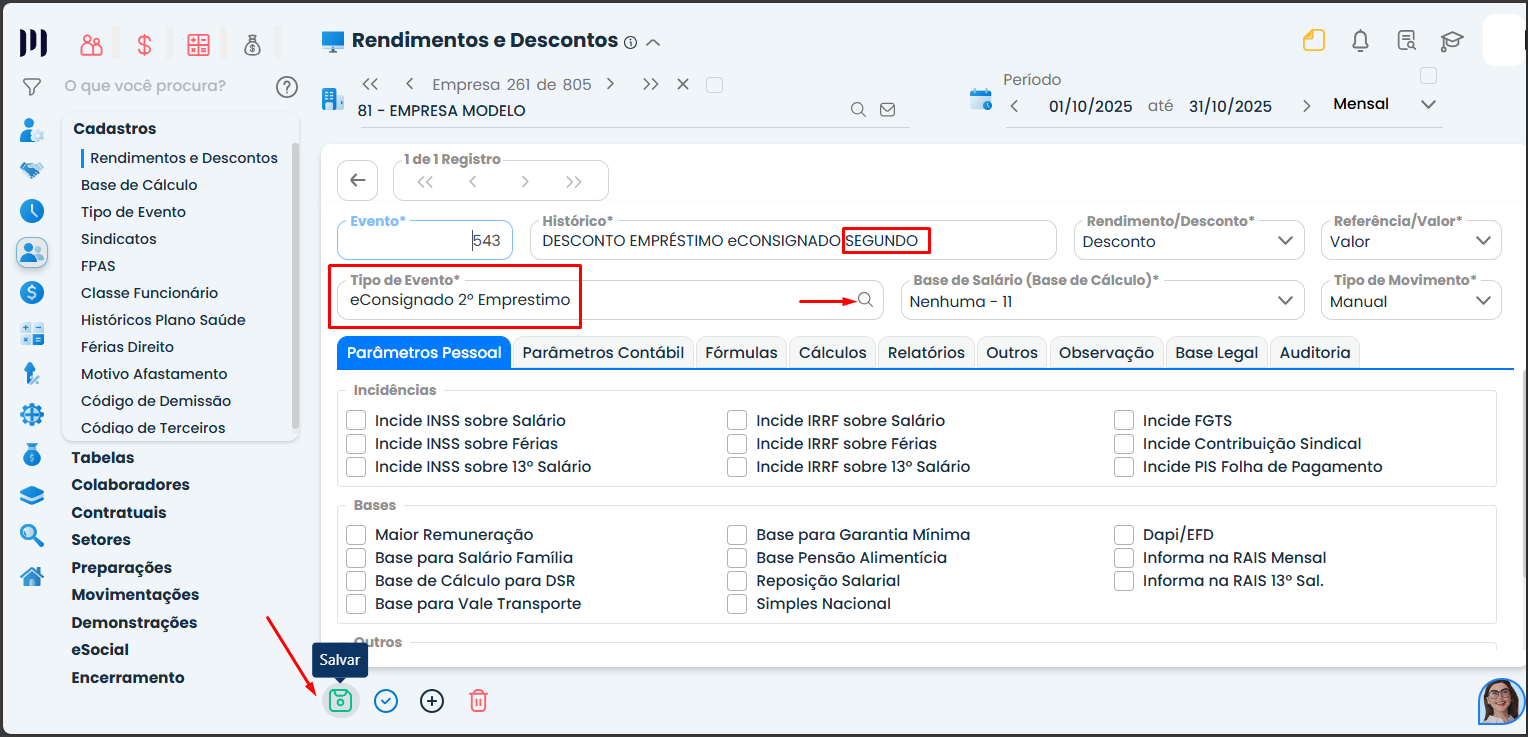Open the Parâmetros Contábil tab
This screenshot has height=737, width=1528.
click(603, 352)
